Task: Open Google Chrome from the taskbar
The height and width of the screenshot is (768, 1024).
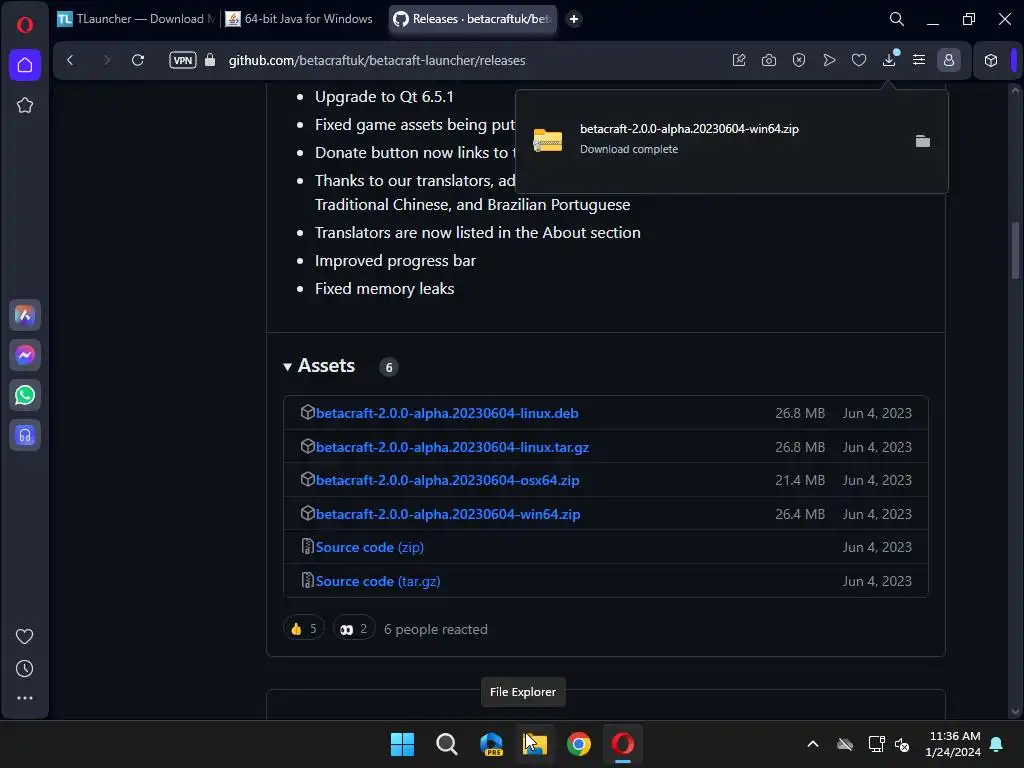Action: [x=579, y=744]
